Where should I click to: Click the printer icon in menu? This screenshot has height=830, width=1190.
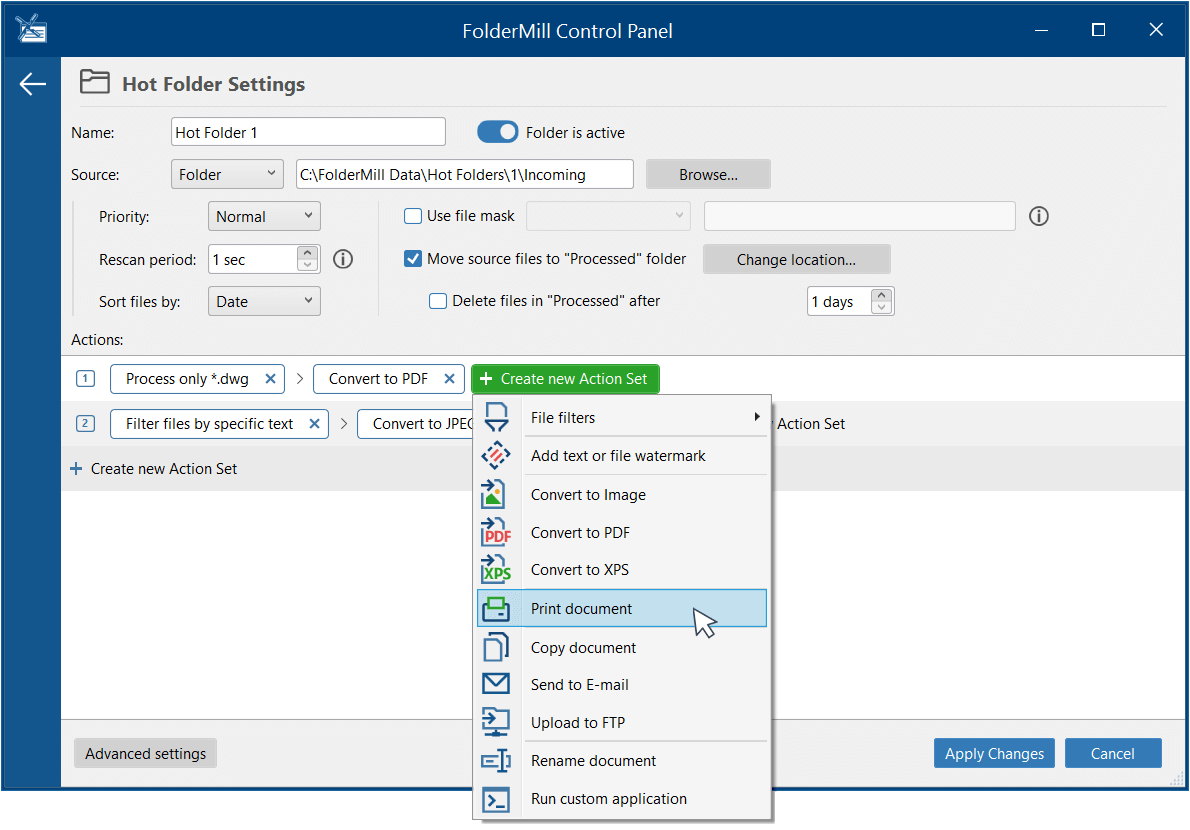496,608
